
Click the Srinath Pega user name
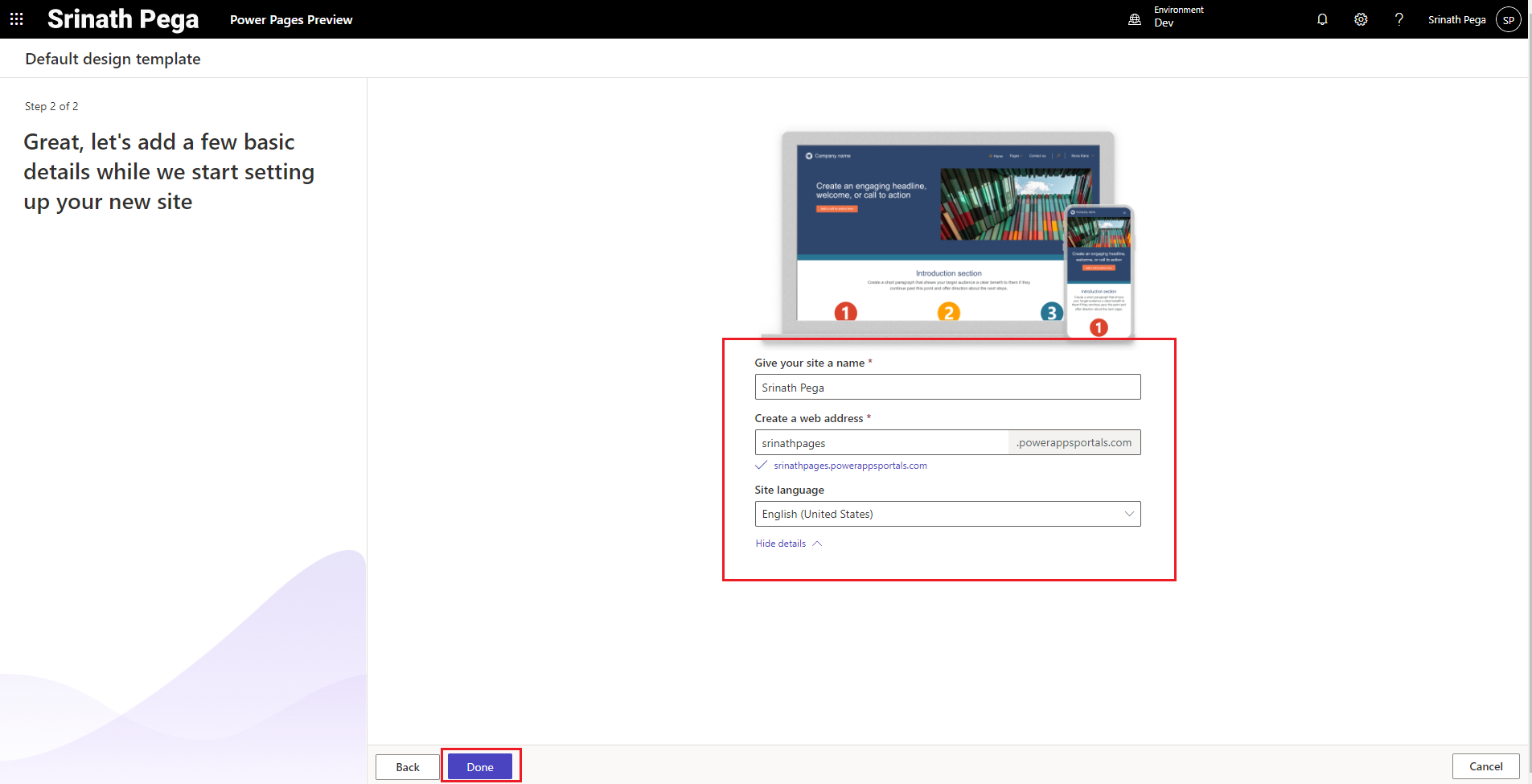[x=1456, y=20]
